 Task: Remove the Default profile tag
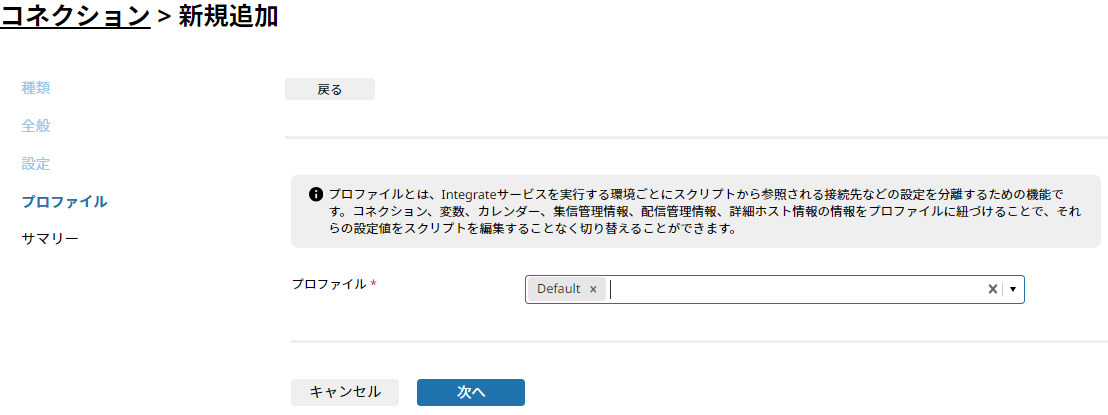593,289
